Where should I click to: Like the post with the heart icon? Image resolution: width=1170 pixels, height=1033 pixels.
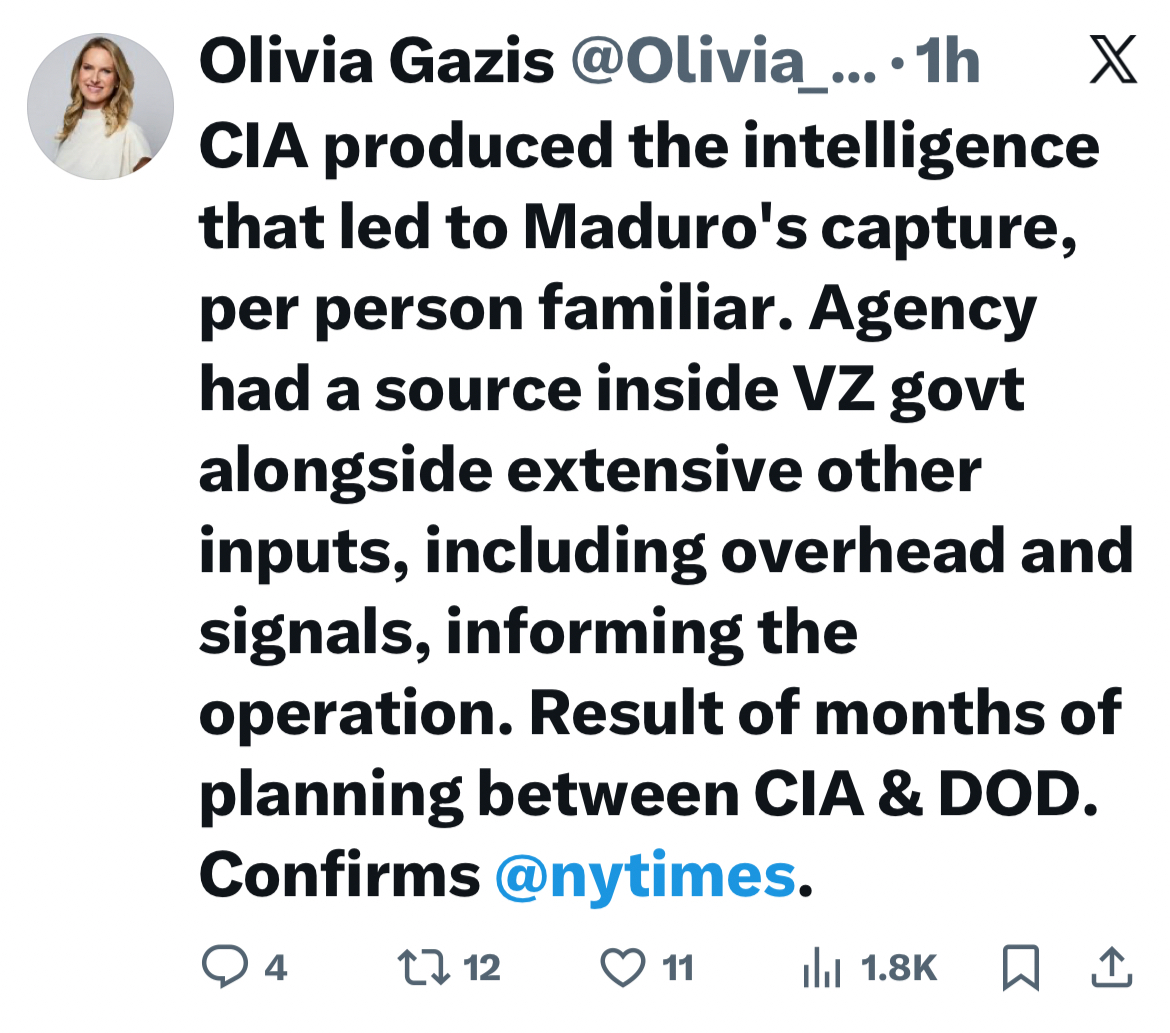pos(622,967)
